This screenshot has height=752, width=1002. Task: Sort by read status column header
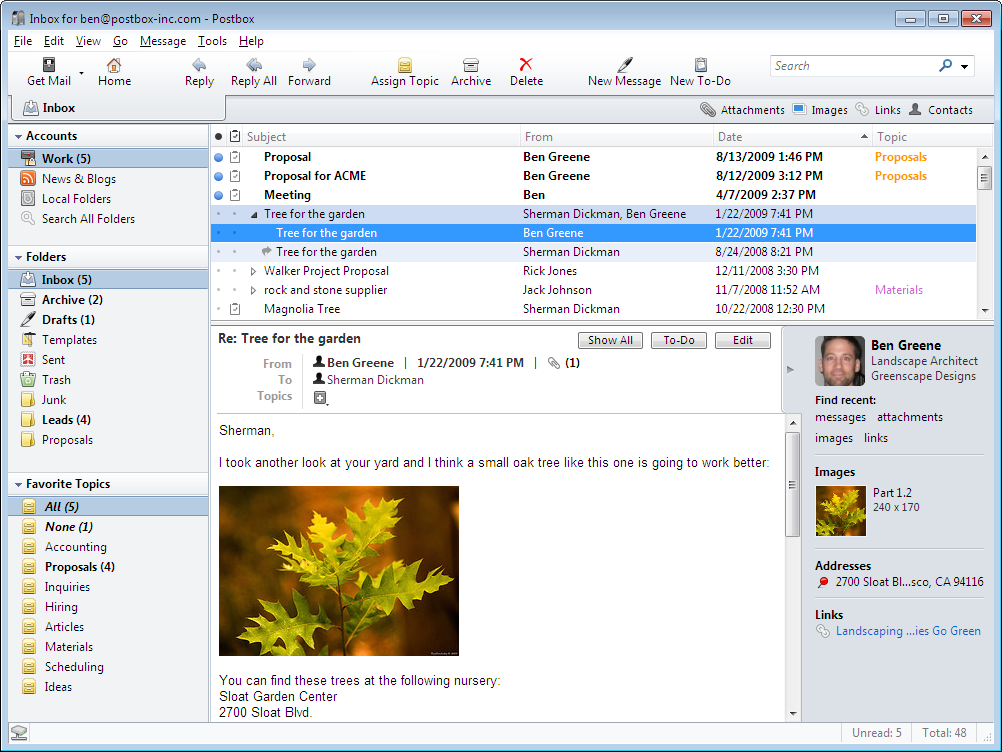219,137
